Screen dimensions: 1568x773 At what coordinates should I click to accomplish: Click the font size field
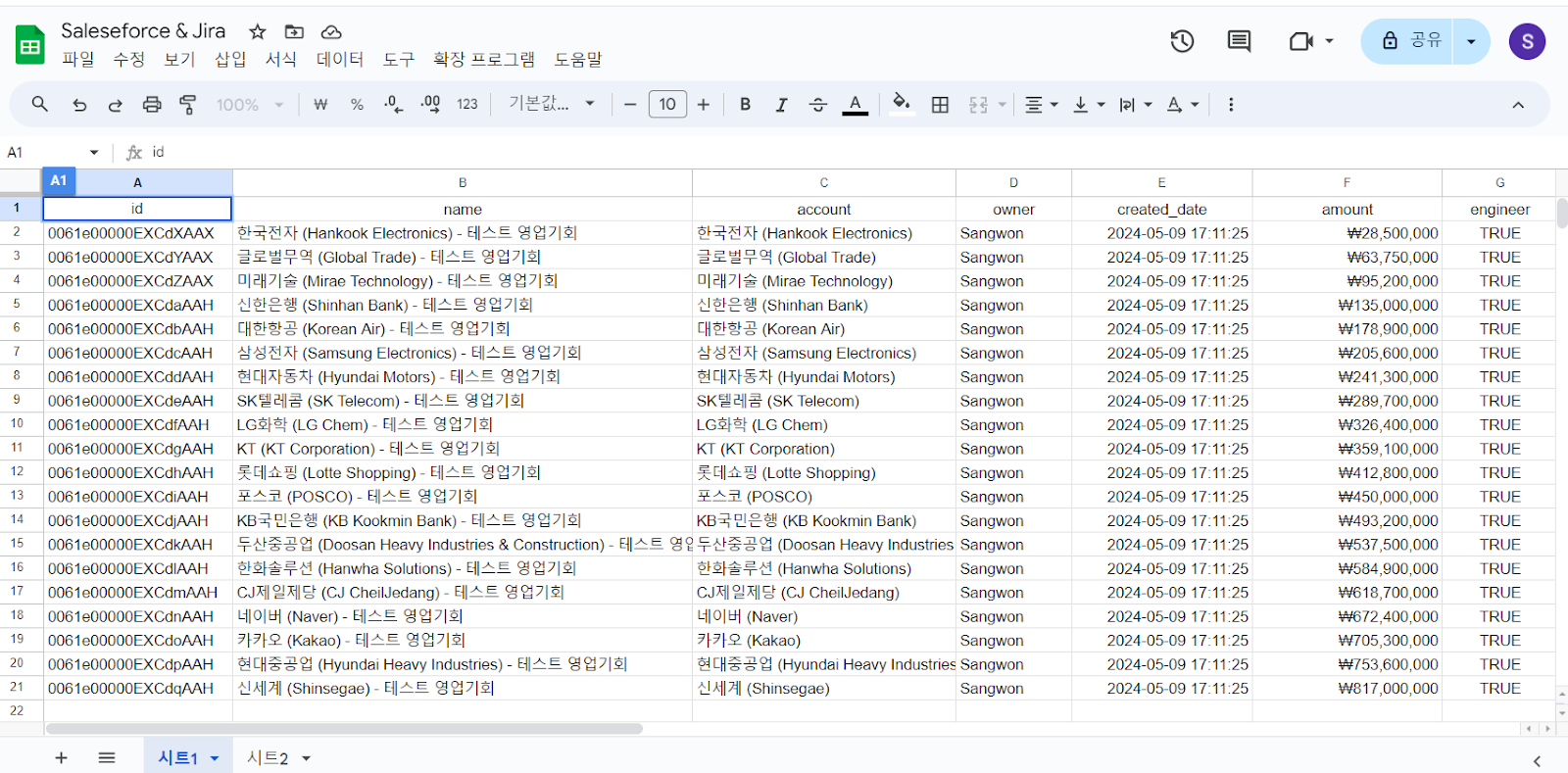click(x=667, y=105)
